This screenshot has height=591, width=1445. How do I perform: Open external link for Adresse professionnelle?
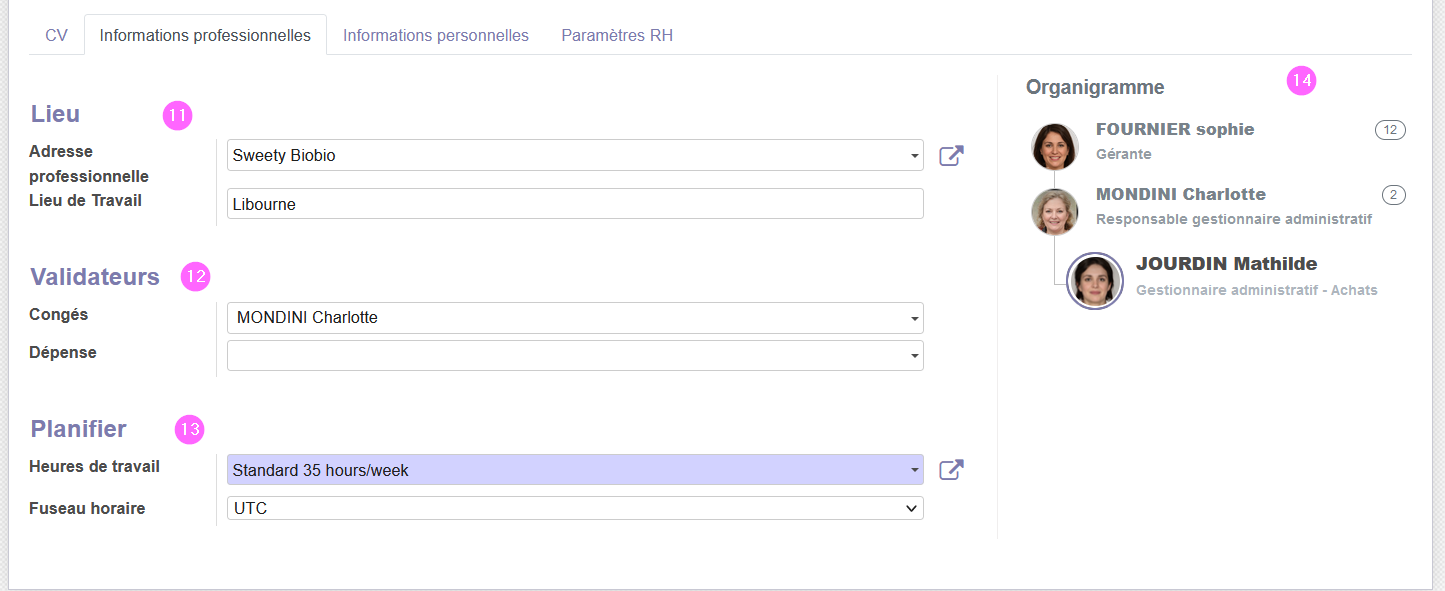click(951, 156)
